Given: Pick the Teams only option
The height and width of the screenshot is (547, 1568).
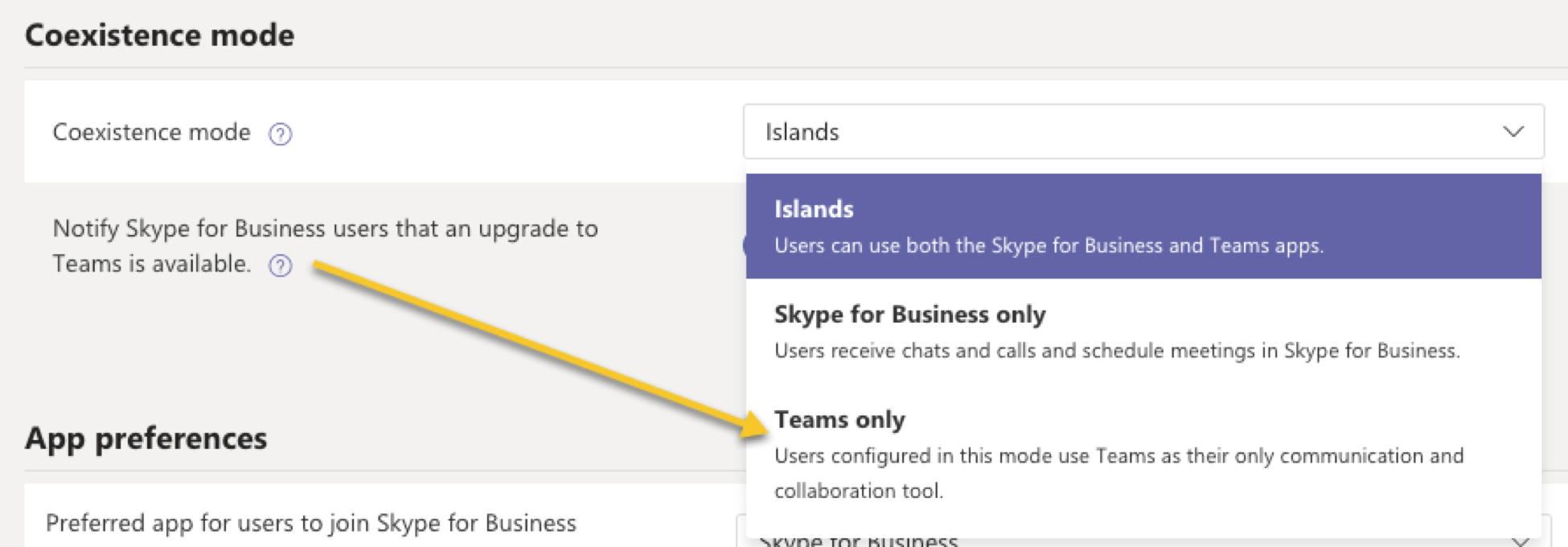Looking at the screenshot, I should 1143,454.
